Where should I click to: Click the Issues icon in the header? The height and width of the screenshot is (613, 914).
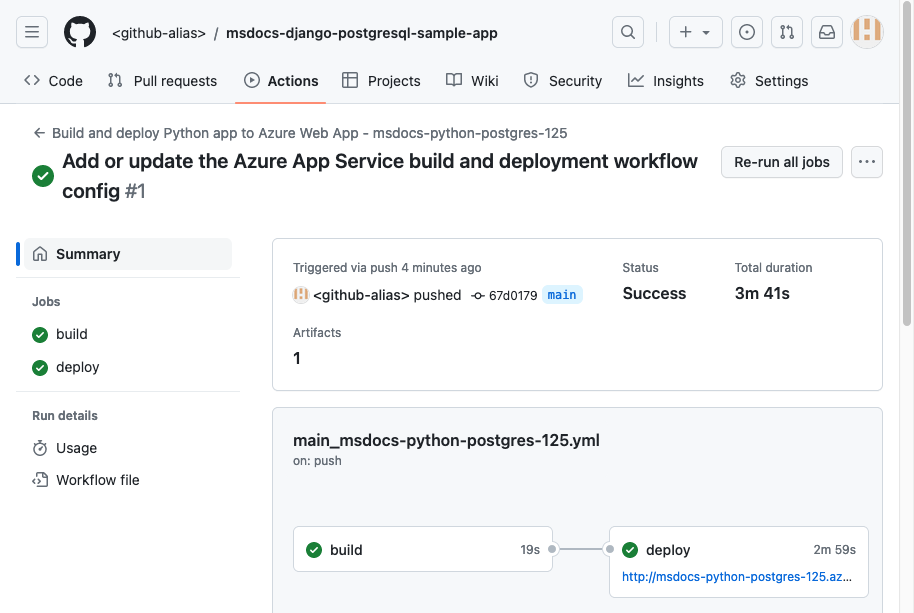(x=746, y=32)
